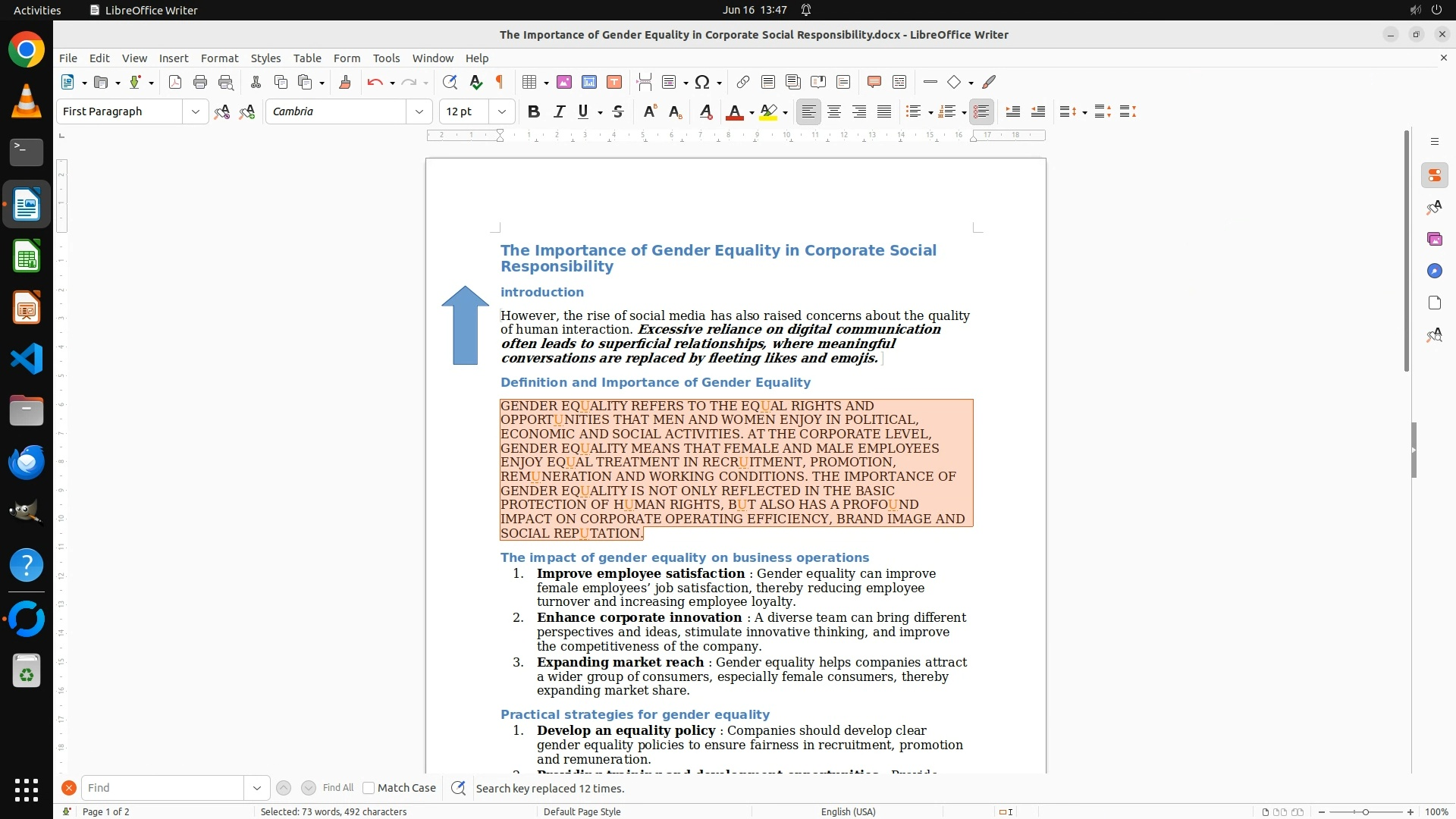Enable the Match Case checkbox
Screen dimensions: 1456x819
[369, 788]
